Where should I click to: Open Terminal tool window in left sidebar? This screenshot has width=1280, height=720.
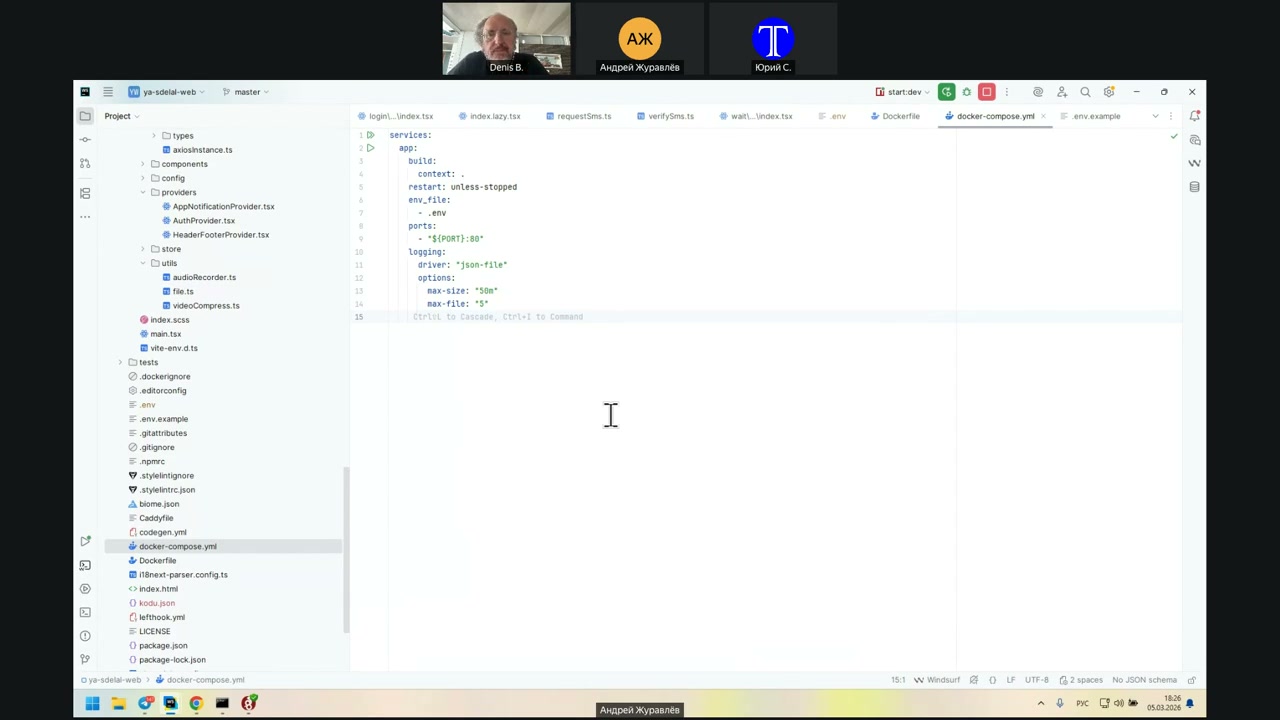coord(85,612)
